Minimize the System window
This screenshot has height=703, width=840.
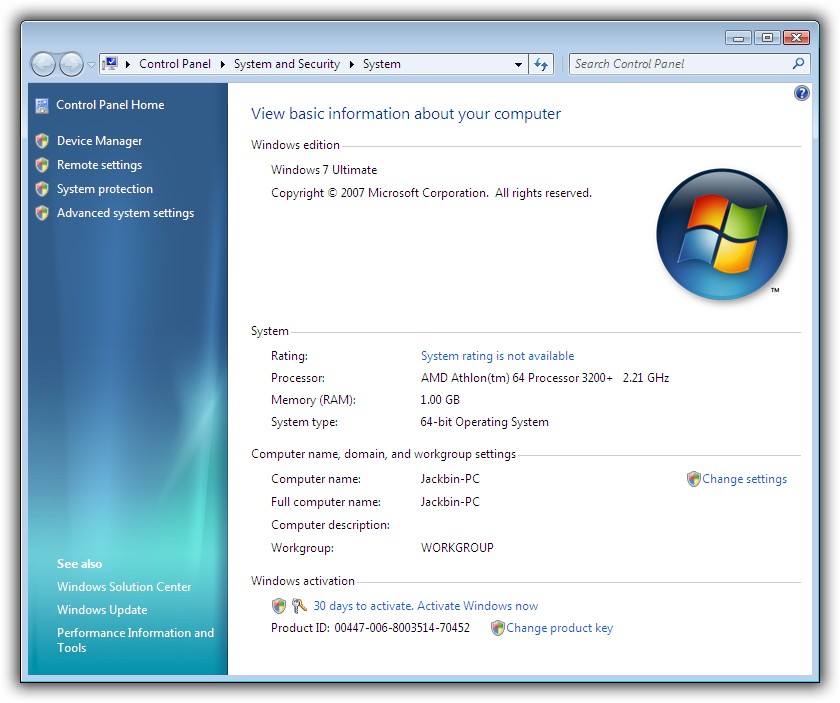[x=739, y=38]
